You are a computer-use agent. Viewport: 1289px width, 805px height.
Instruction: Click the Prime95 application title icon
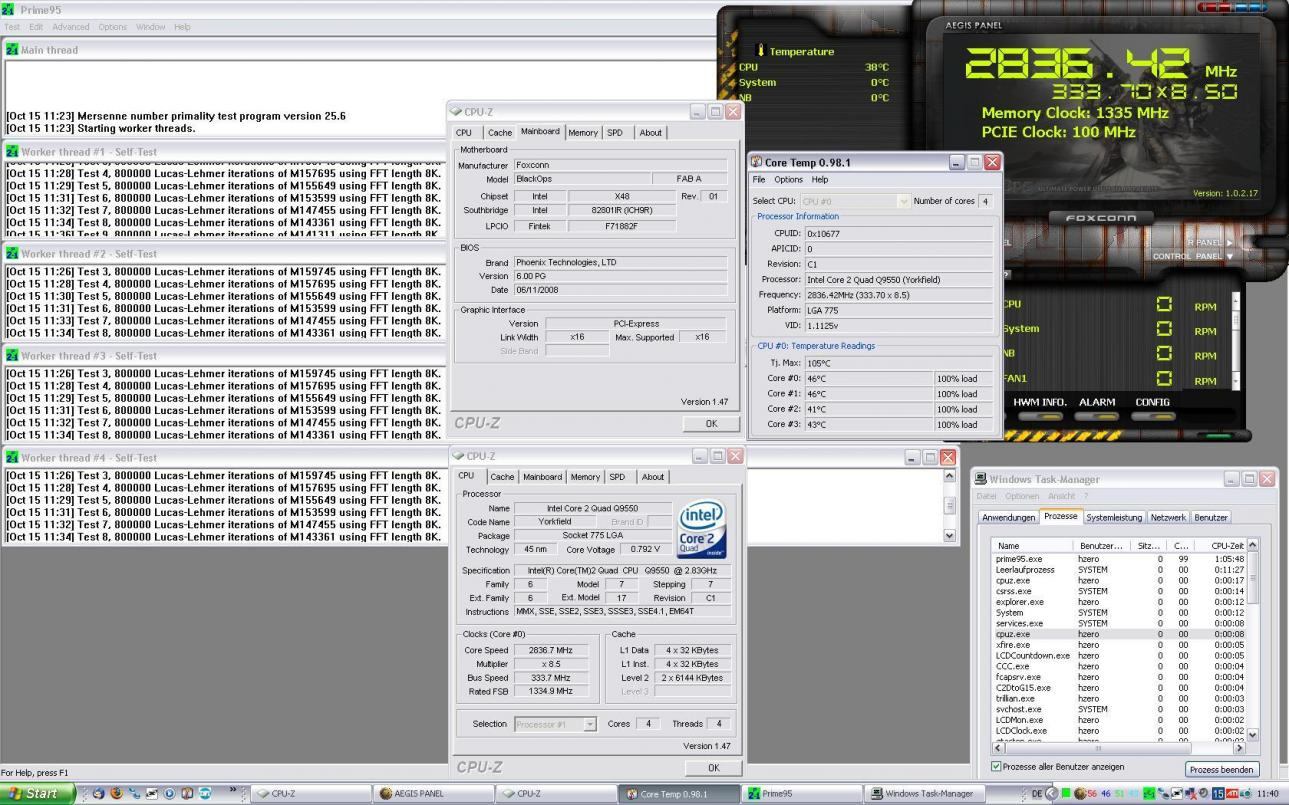[9, 9]
